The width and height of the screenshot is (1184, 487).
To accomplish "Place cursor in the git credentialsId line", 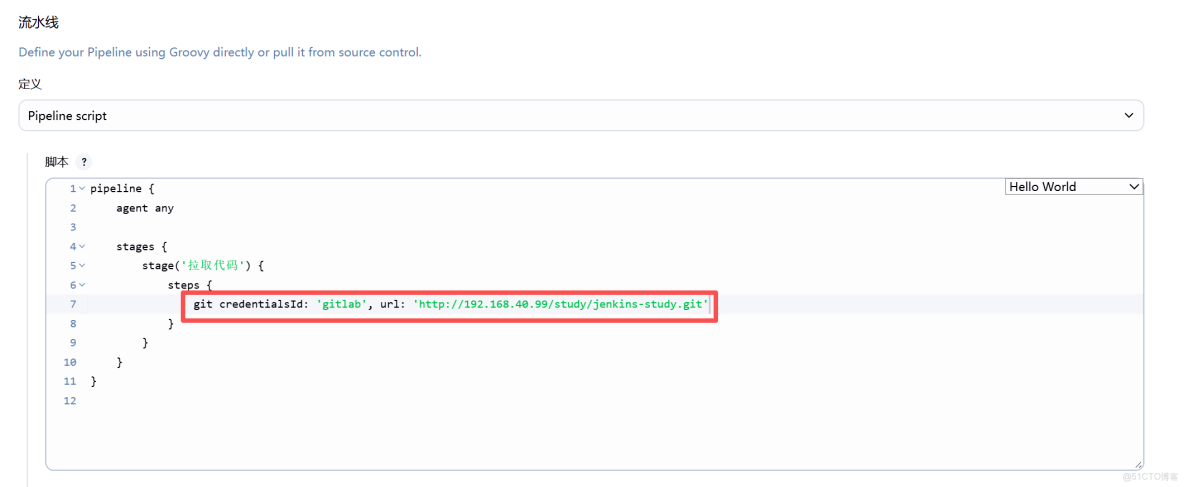I will (451, 304).
